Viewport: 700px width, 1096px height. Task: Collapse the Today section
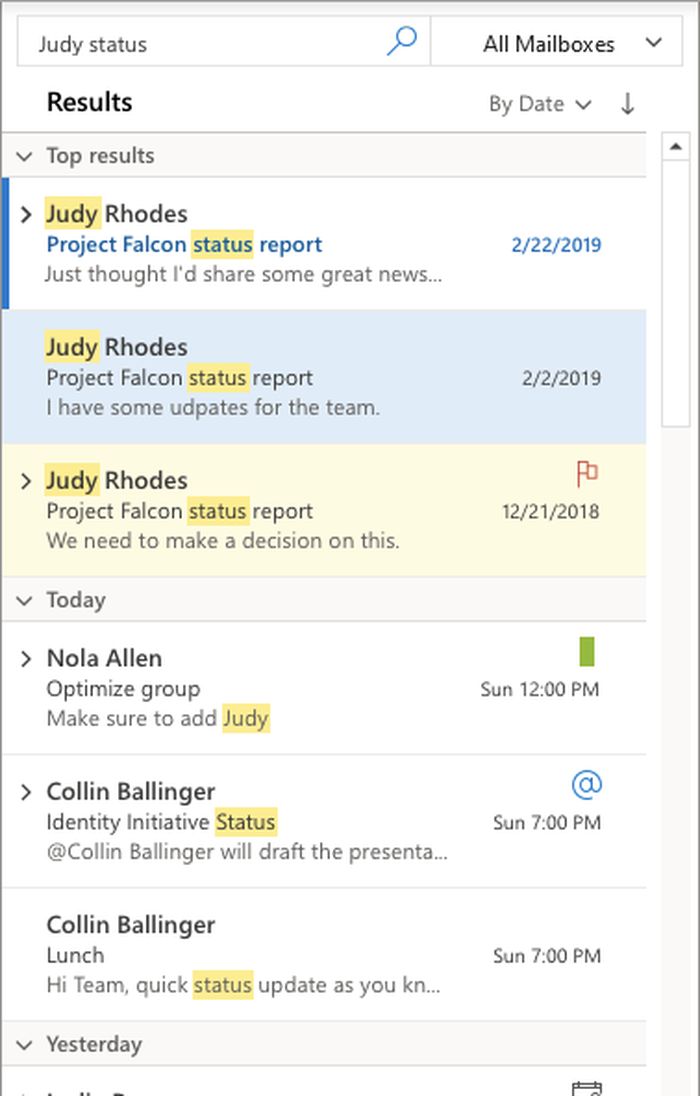pos(25,600)
